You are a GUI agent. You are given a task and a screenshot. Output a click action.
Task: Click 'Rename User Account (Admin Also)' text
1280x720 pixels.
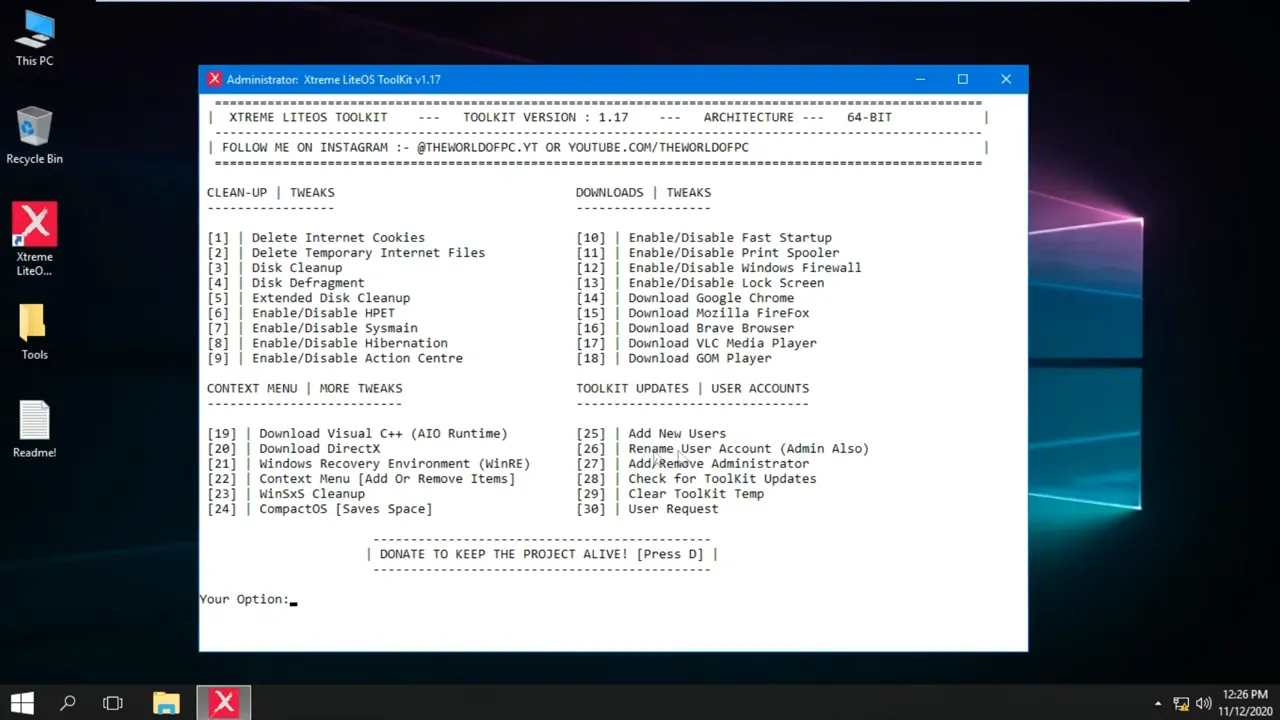(x=749, y=449)
